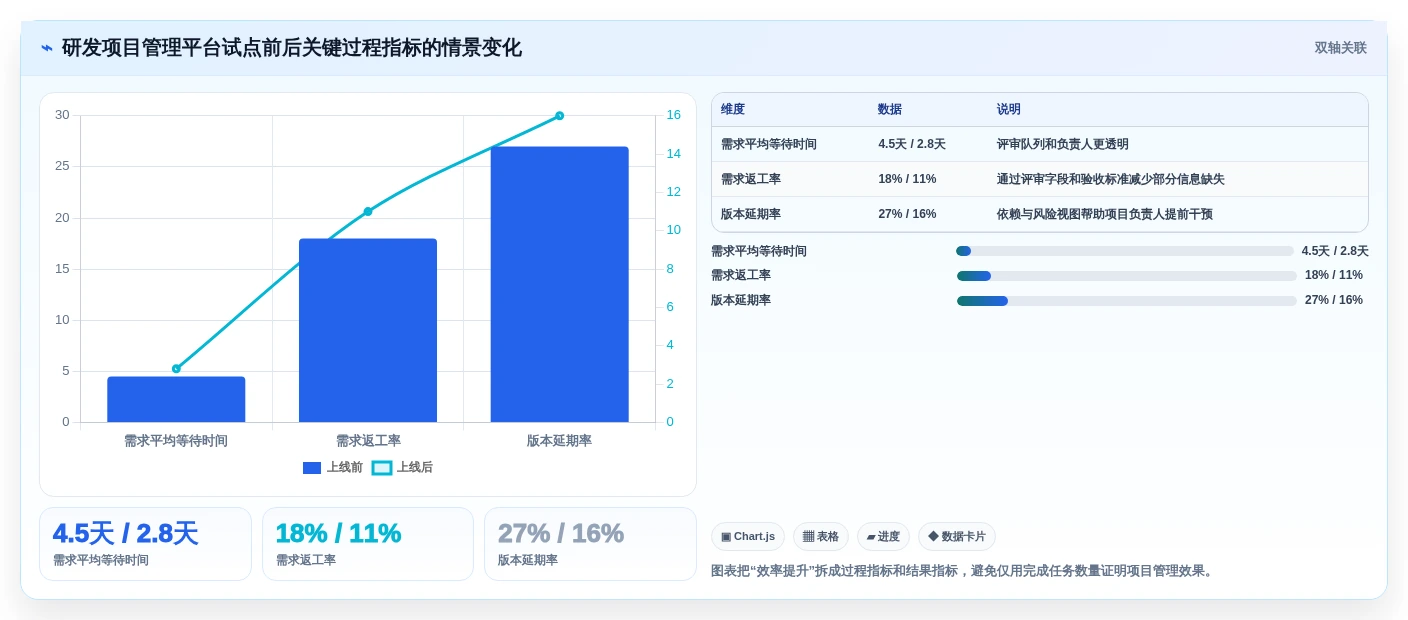Click the 27% / 16% value beside progress bar

[1334, 301]
